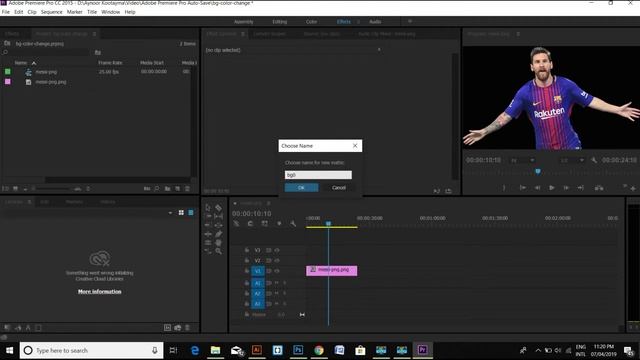Open timeline sequence panel menu

[269, 203]
